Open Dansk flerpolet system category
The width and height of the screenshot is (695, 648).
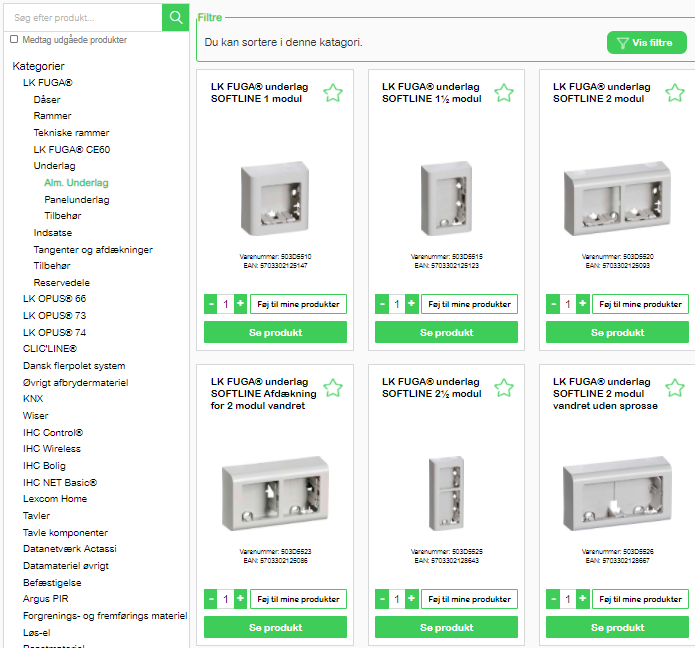tap(74, 366)
